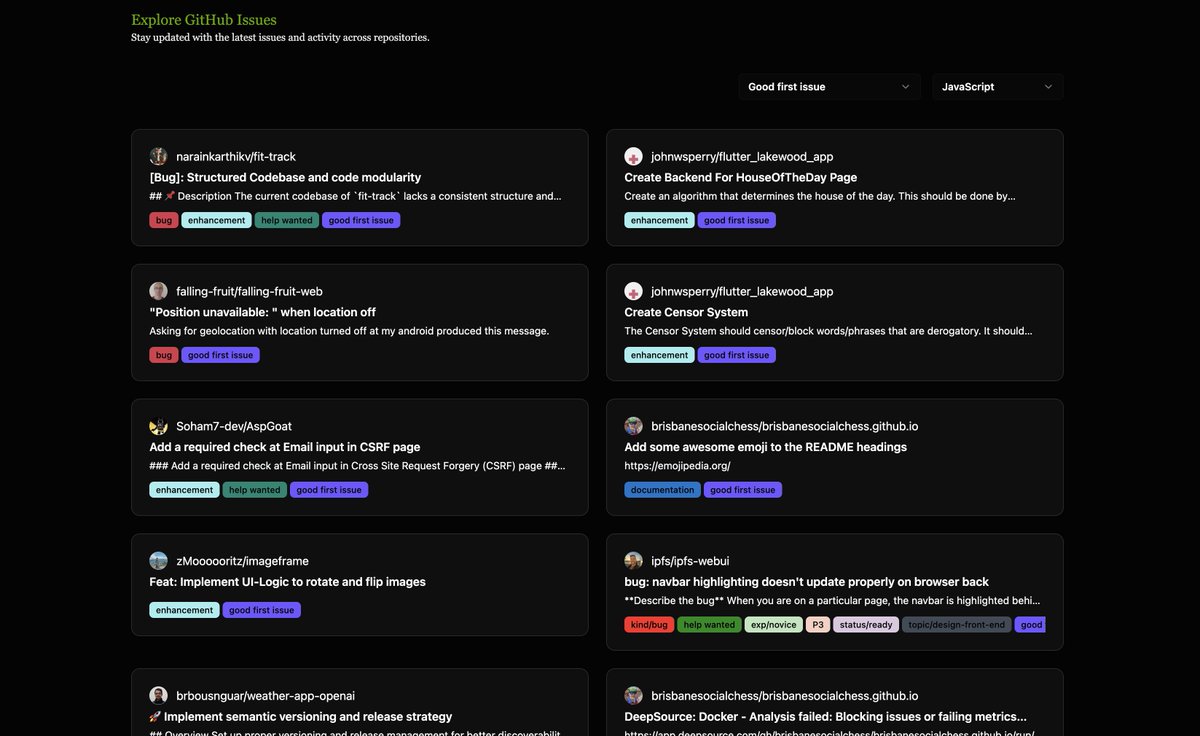
Task: Open falling-fruit/falling-fruit-web repository link
Action: (249, 292)
